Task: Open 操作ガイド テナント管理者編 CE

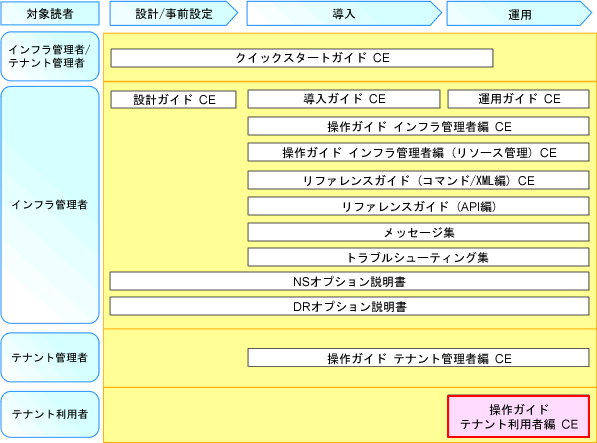Action: [x=418, y=358]
